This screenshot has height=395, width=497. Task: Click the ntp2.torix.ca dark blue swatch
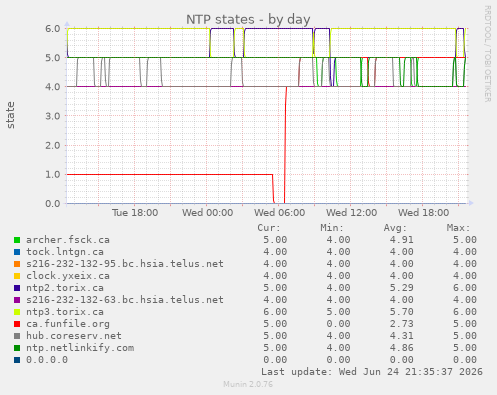[x=17, y=288]
